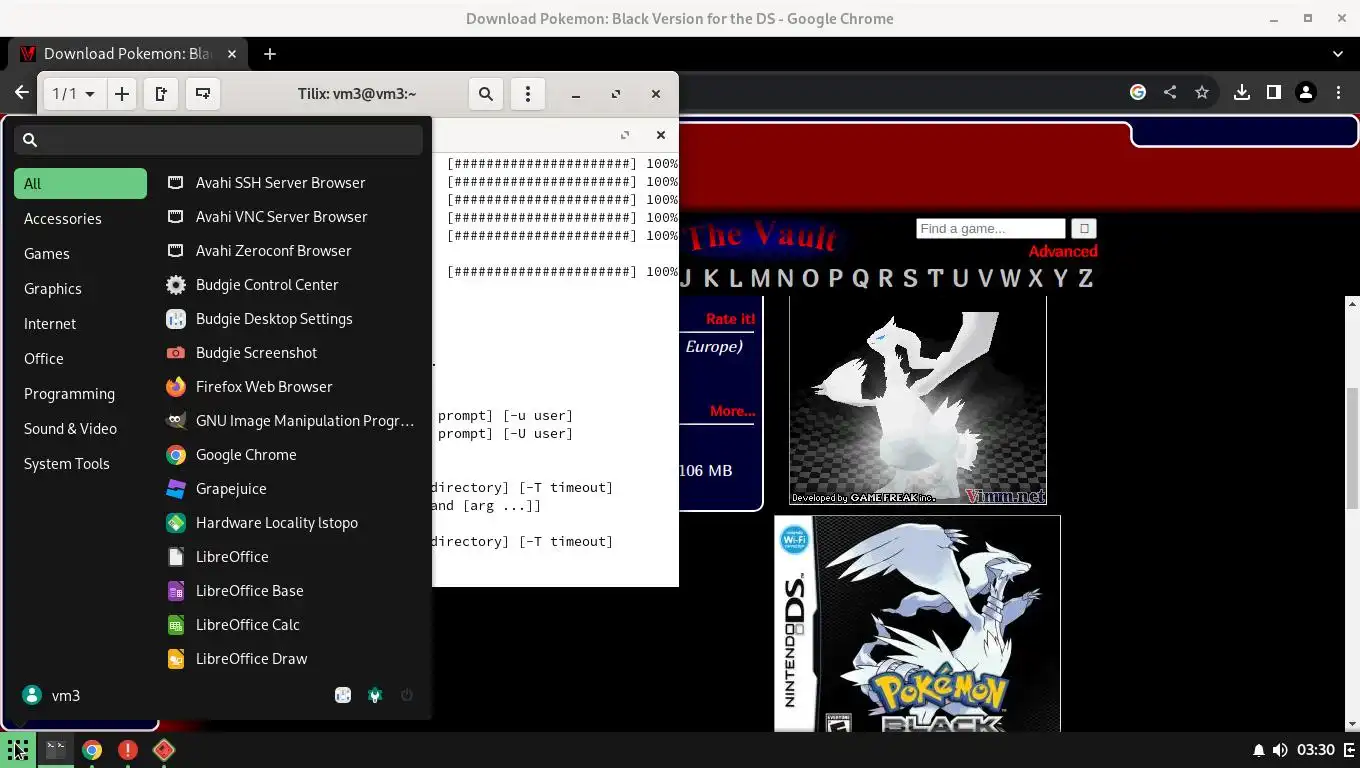Click the Reshiram title screen image

918,401
